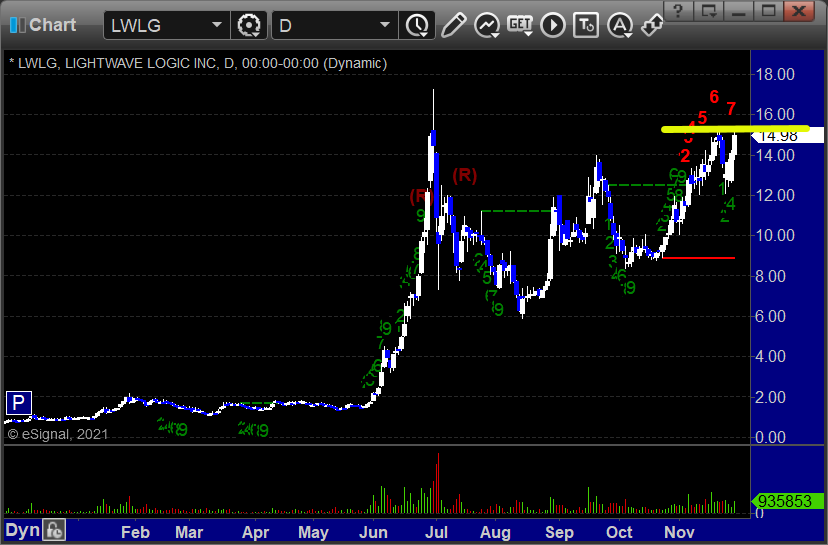Click the 10.00 price axis label
828x545 pixels.
click(775, 236)
